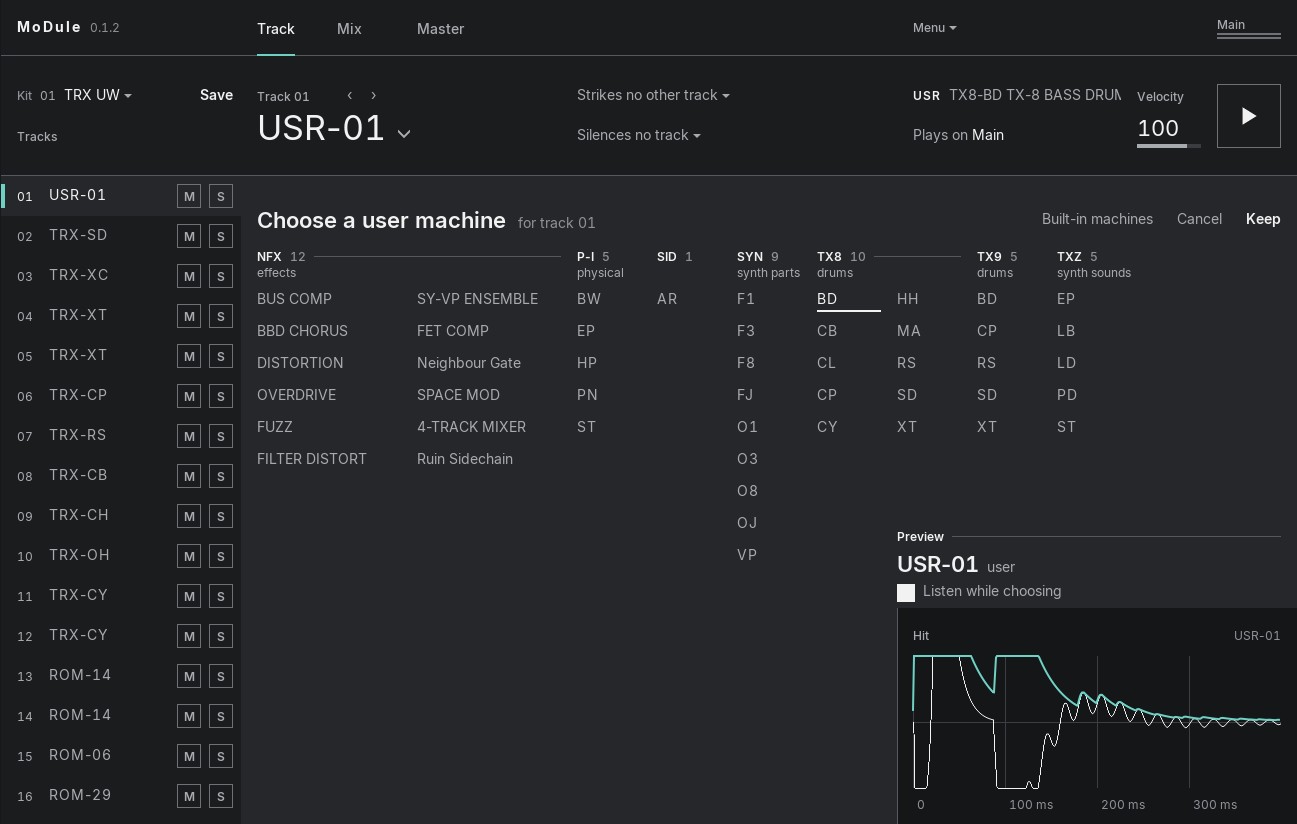Select TX8 drum machine MA
The height and width of the screenshot is (824, 1297).
pos(909,331)
